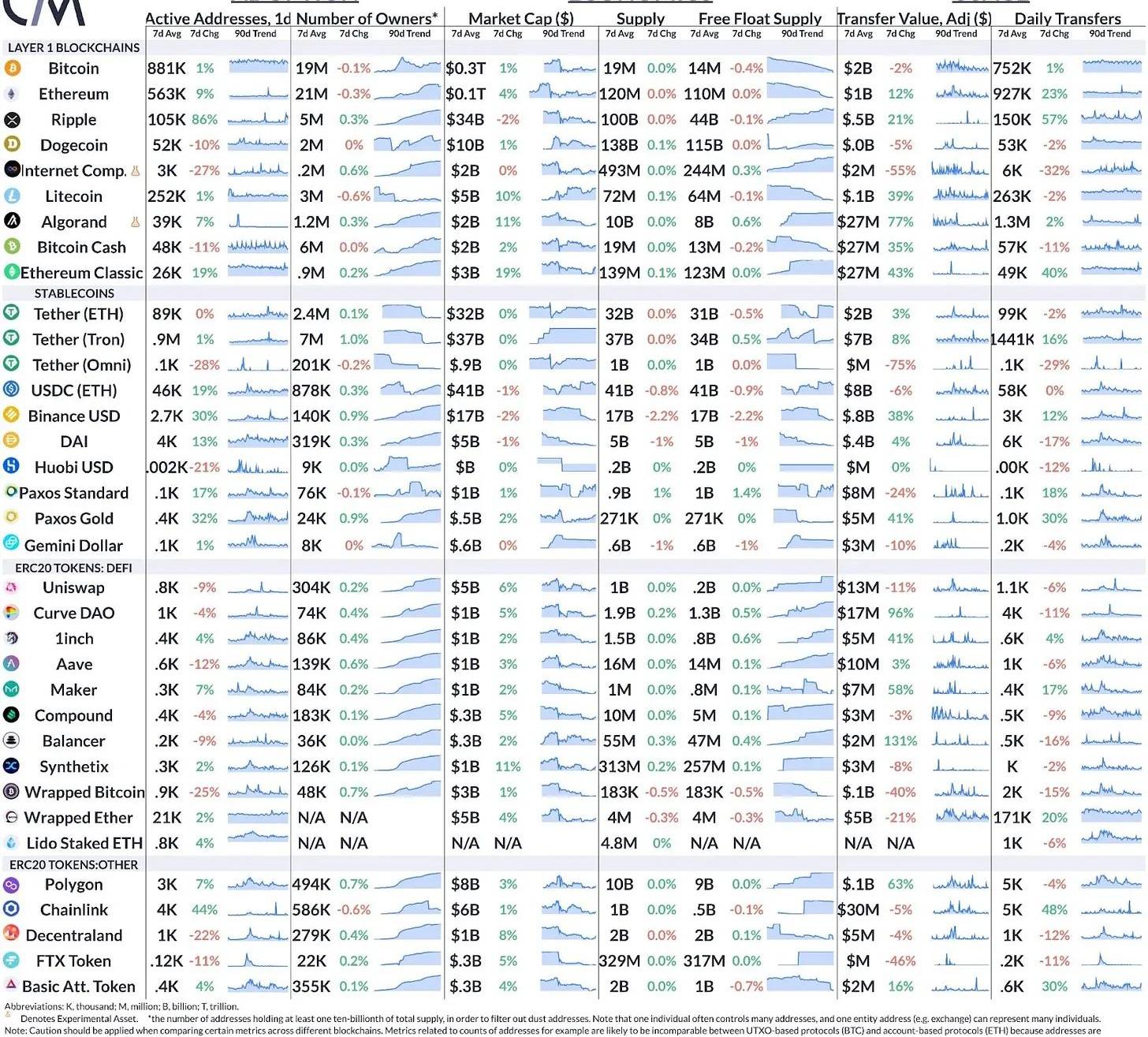Select the blue Litecoin icon

click(12, 196)
